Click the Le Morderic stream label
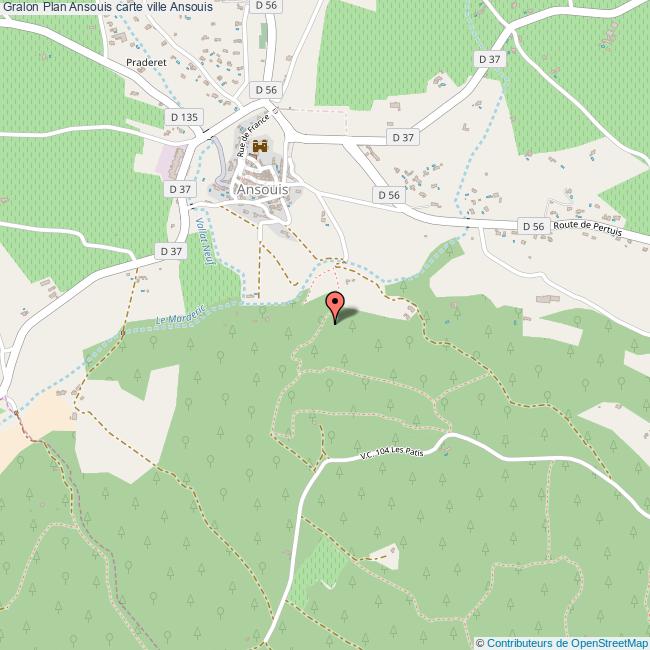This screenshot has width=650, height=650. tap(181, 315)
